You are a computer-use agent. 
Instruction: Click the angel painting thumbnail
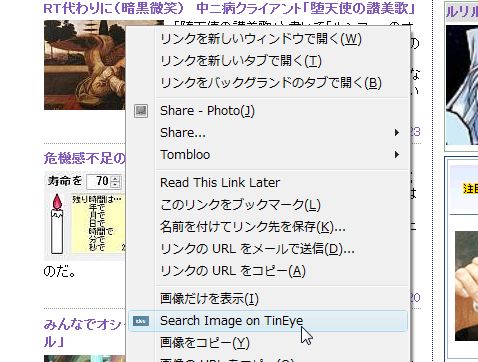[85, 65]
